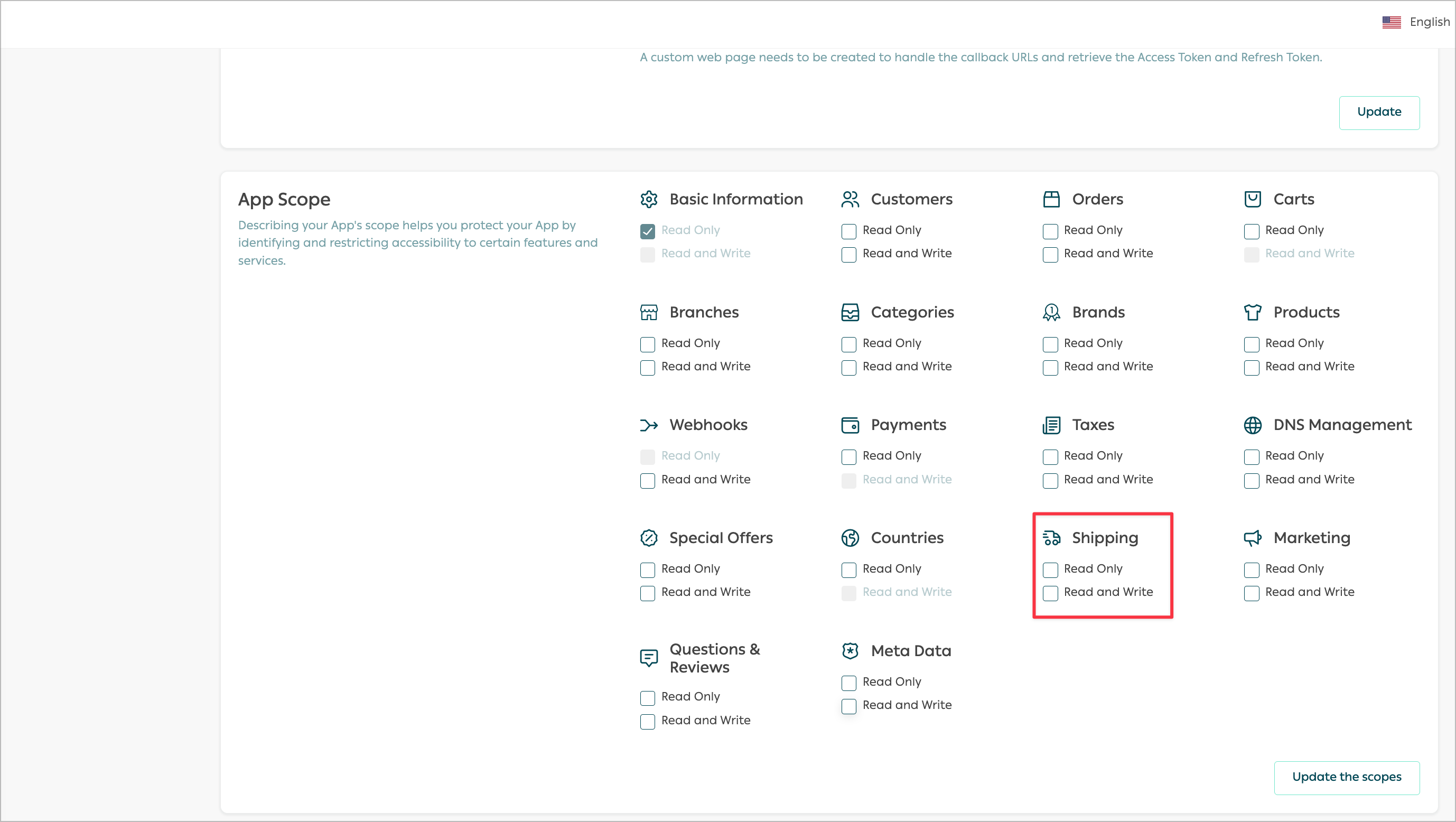Click the Questions & Reviews heading
This screenshot has width=1456, height=822.
point(715,658)
